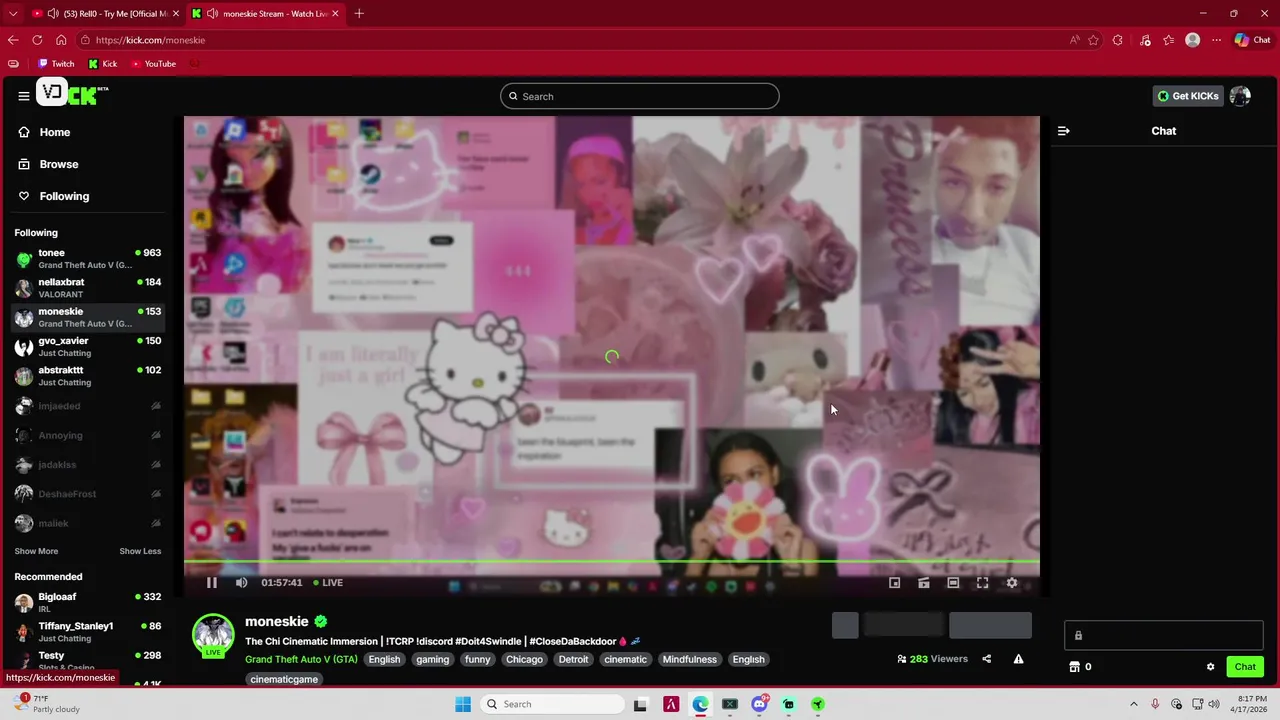Open video player settings gear

1012,582
